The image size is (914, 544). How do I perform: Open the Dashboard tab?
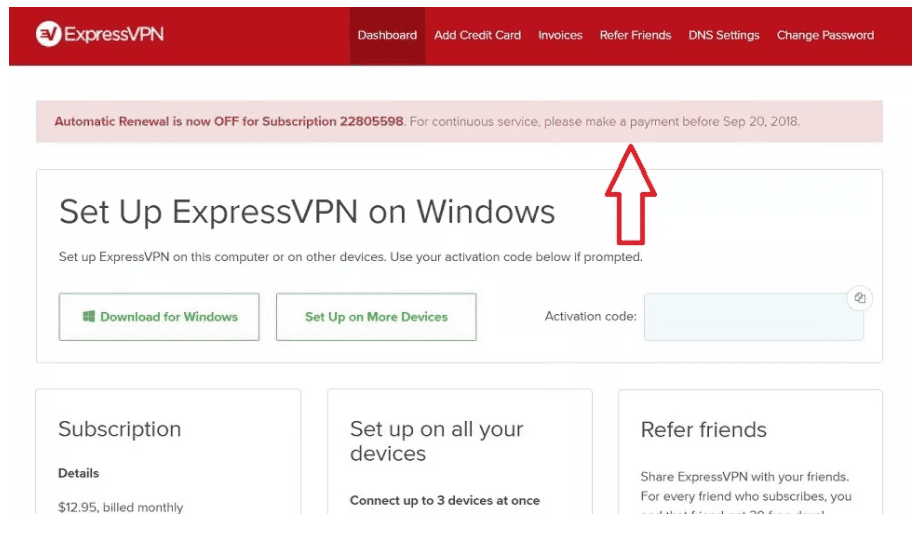click(387, 35)
